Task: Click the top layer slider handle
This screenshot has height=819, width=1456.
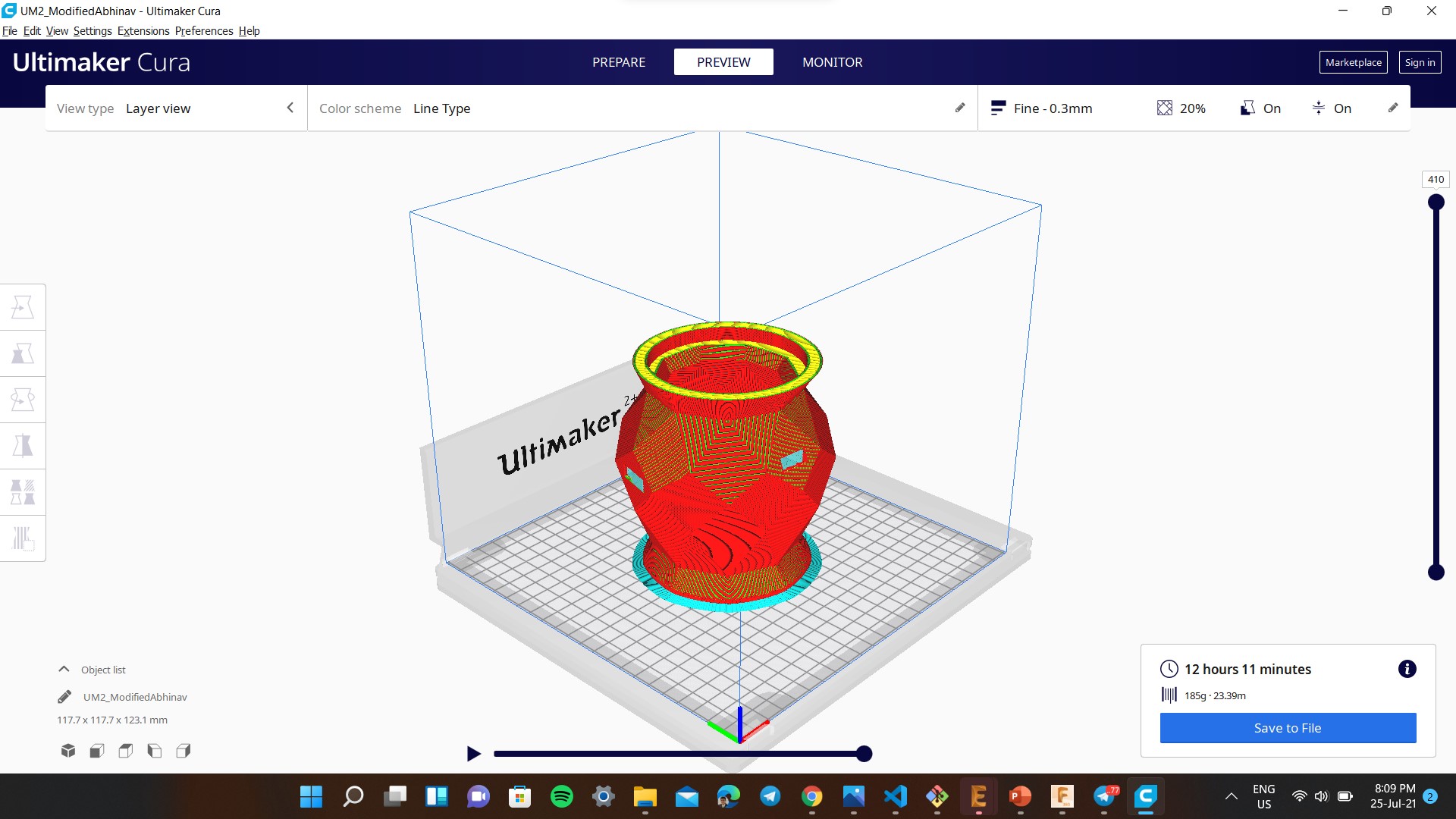Action: tap(1436, 202)
